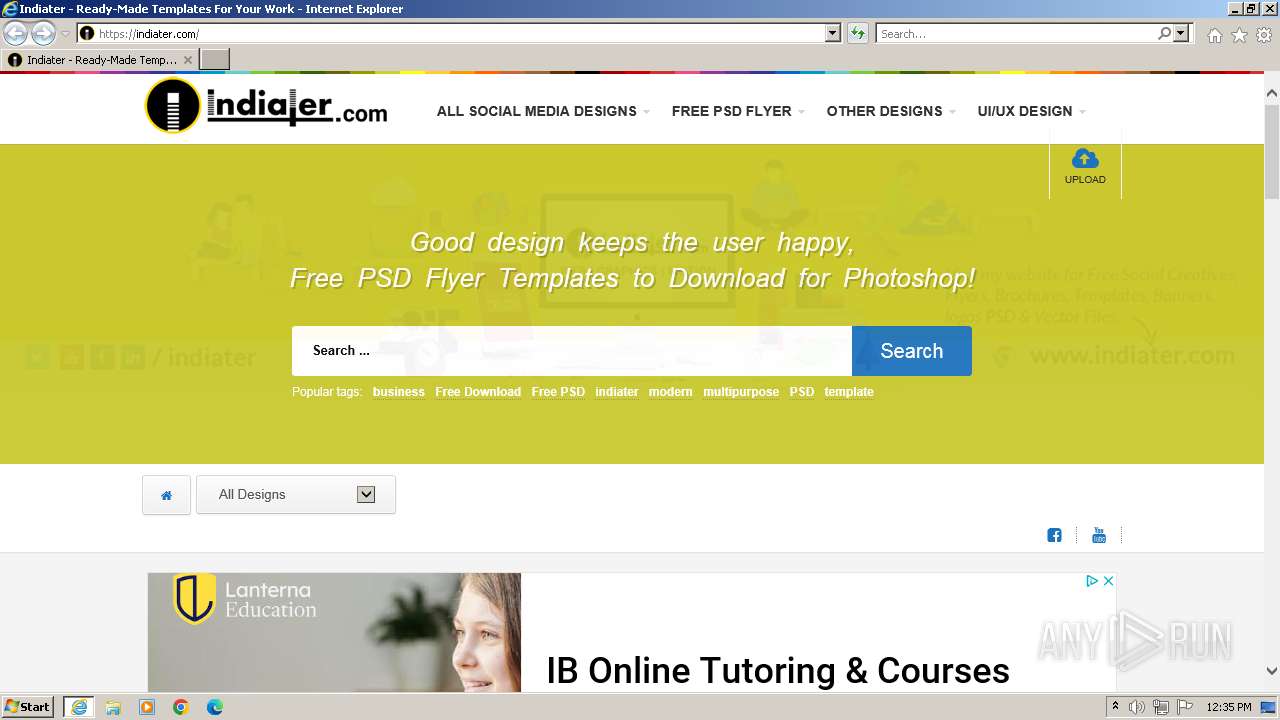Click the cloud Upload icon
Screen dimensions: 1280x720
(x=1085, y=159)
